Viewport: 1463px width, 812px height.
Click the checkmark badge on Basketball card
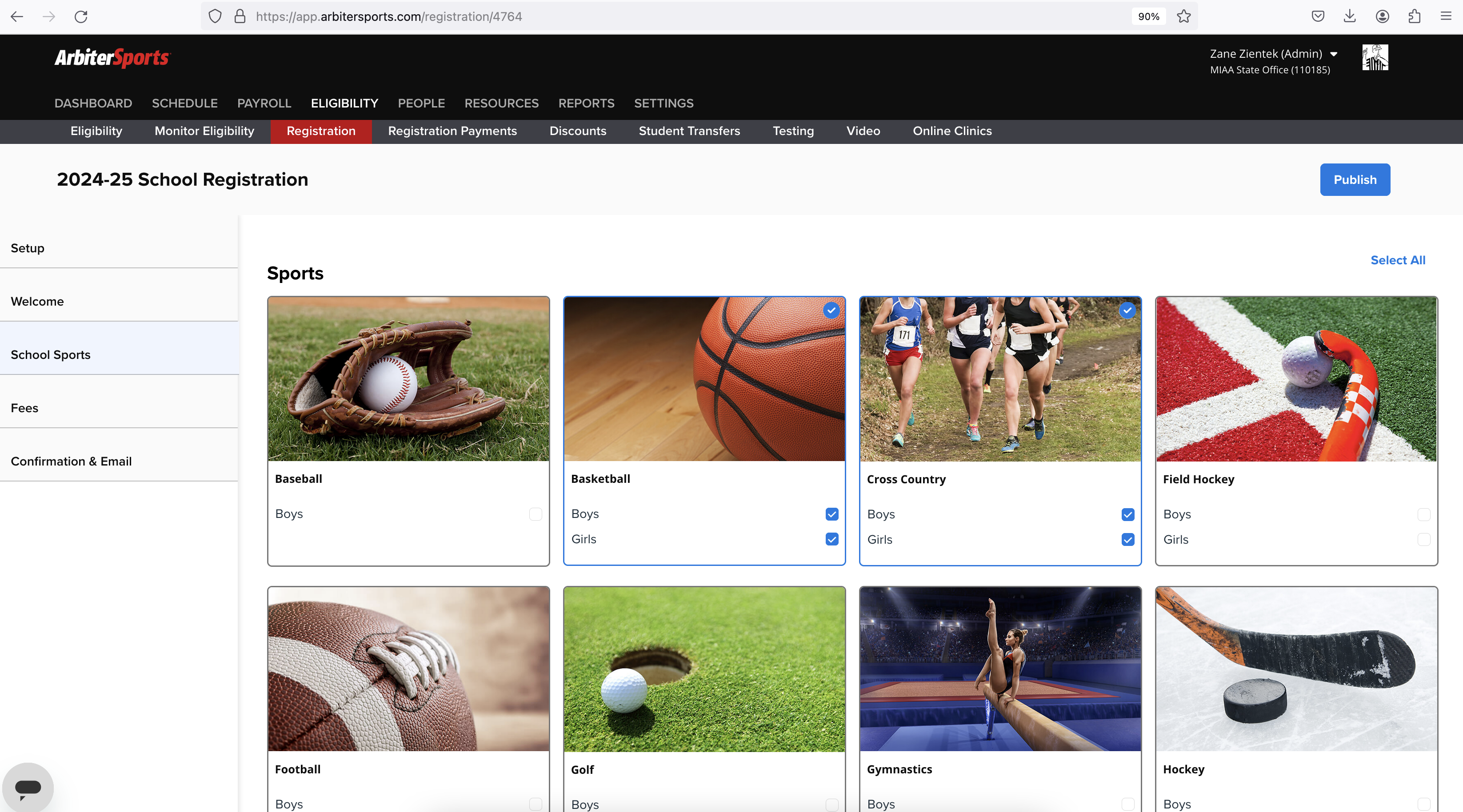(831, 310)
